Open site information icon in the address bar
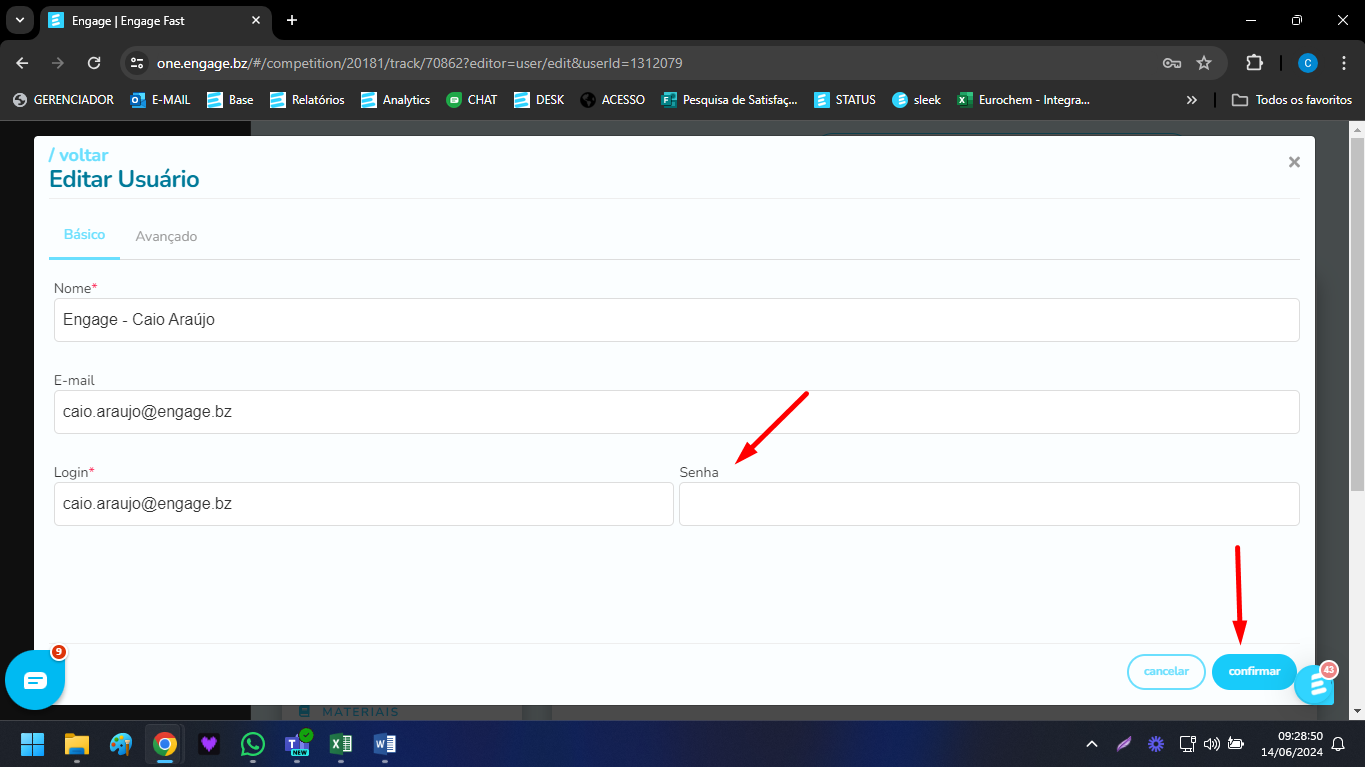1365x767 pixels. 138,63
